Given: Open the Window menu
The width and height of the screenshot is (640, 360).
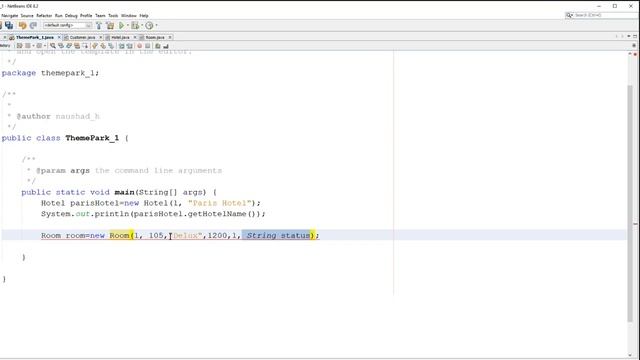Looking at the screenshot, I should (129, 16).
